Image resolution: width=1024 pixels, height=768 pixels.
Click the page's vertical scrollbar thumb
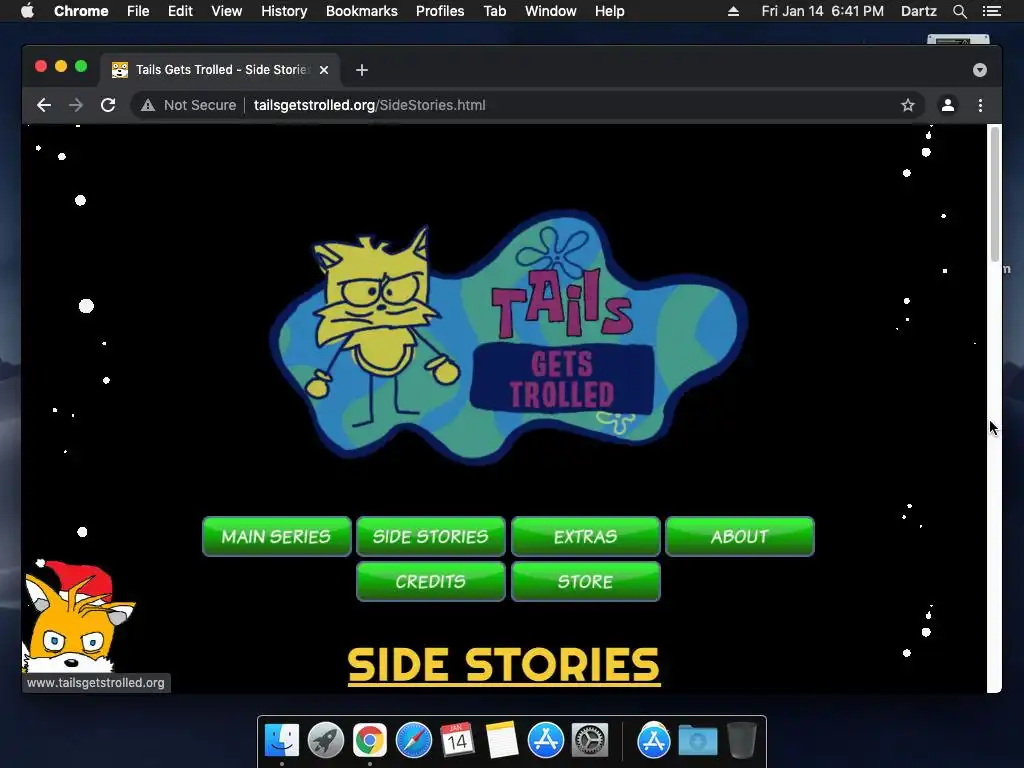tap(995, 194)
